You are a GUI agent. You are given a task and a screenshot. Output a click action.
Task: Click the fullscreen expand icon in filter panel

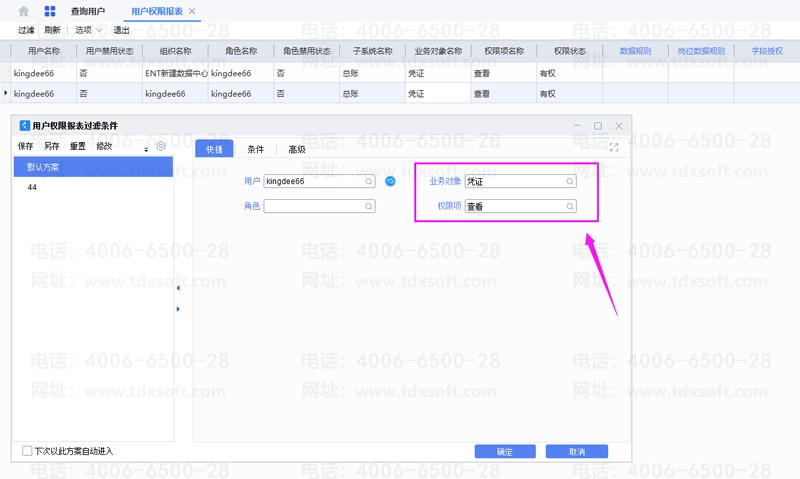click(614, 148)
